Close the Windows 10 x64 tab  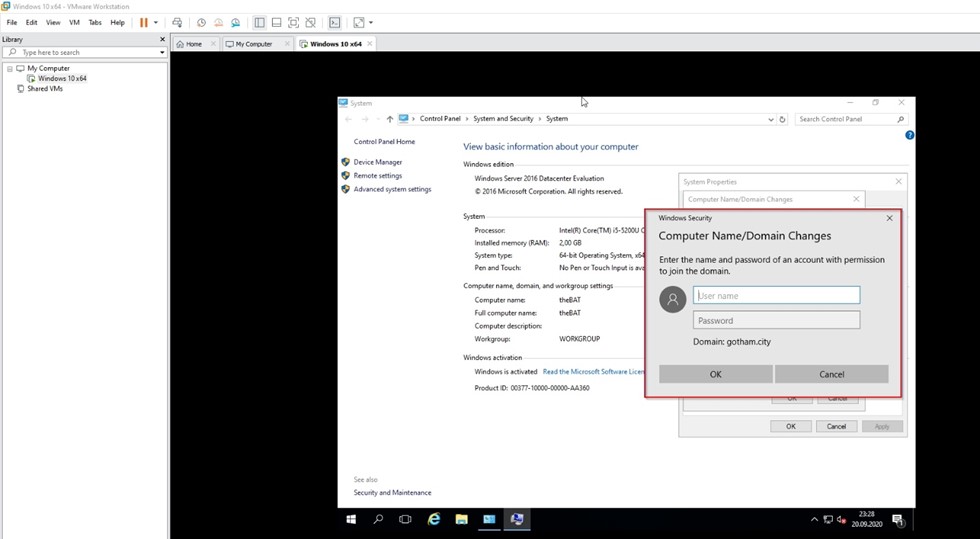tap(369, 44)
